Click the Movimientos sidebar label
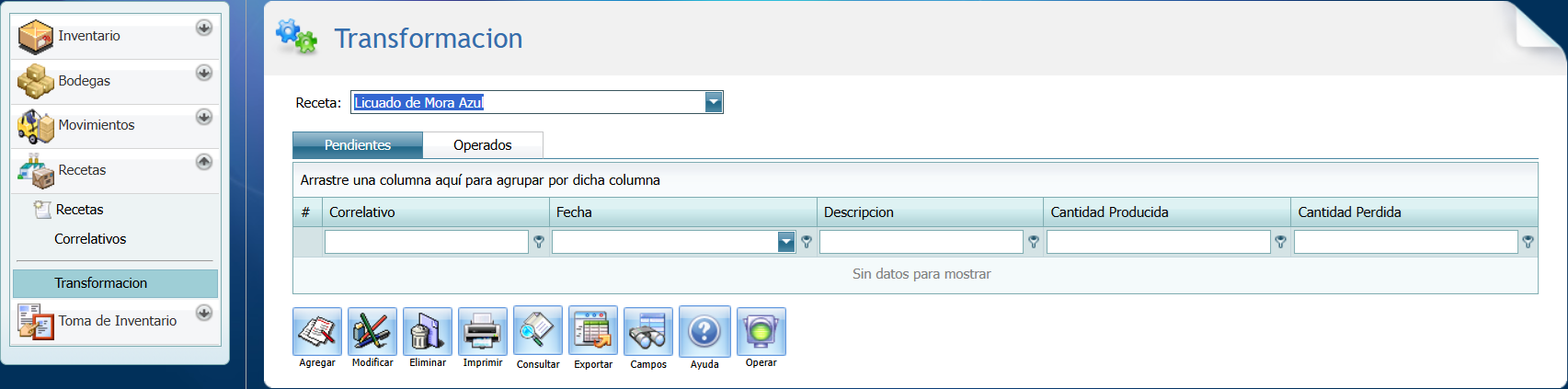 pyautogui.click(x=97, y=125)
